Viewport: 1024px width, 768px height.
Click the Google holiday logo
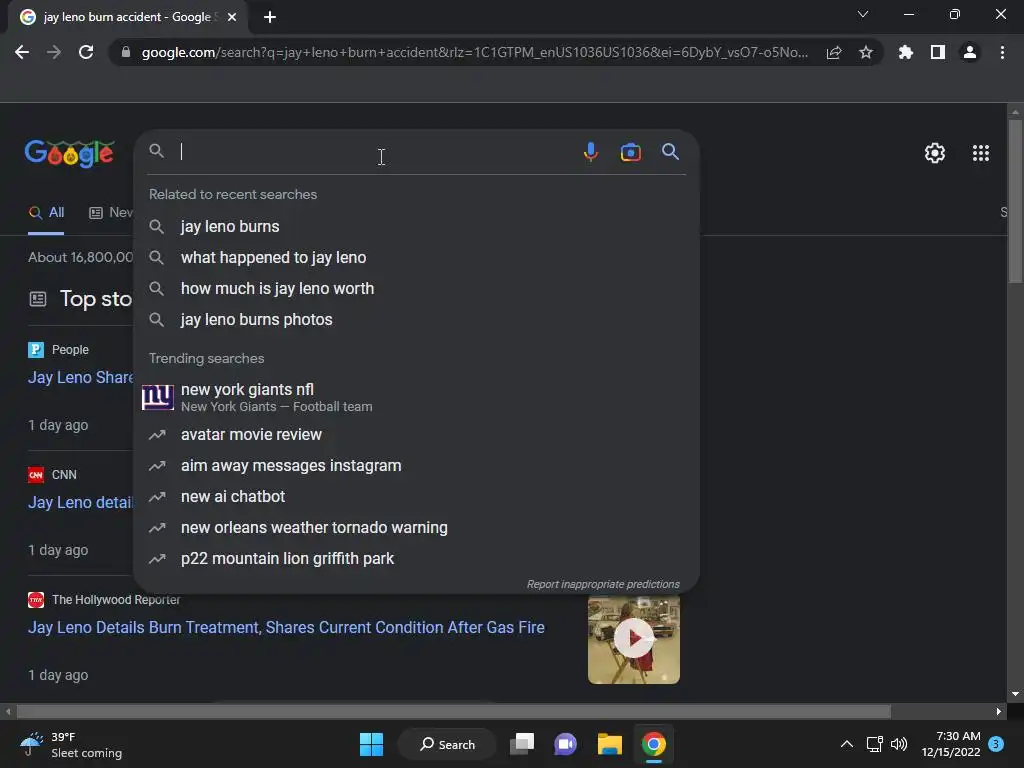pyautogui.click(x=69, y=153)
